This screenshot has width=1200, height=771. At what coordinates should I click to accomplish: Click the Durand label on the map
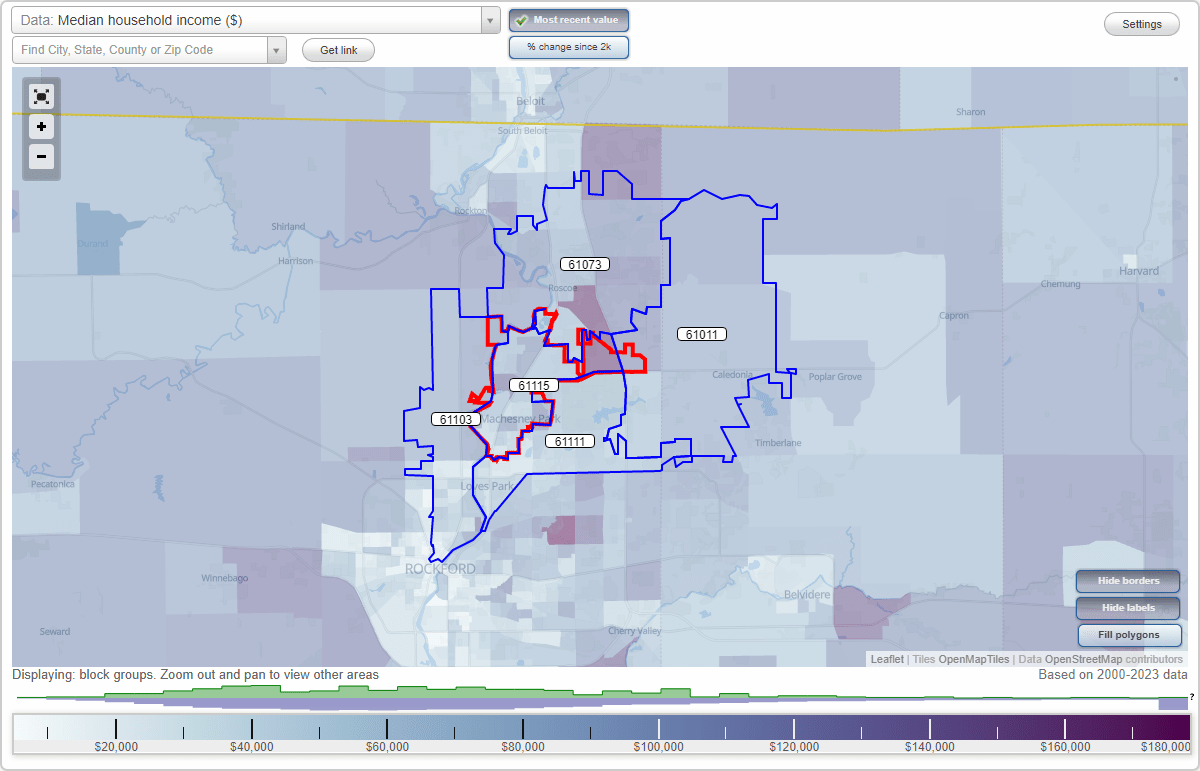tap(92, 244)
